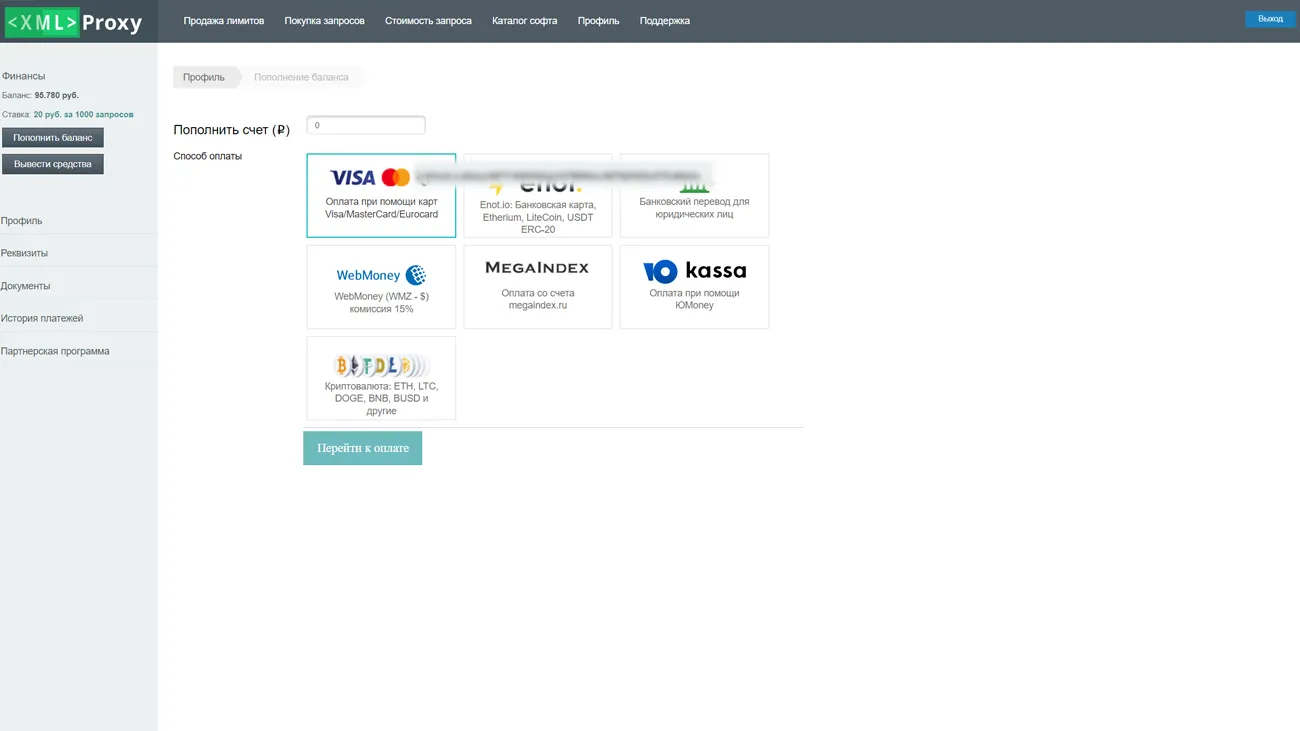
Task: Click the Выход logout button
Action: tap(1270, 19)
